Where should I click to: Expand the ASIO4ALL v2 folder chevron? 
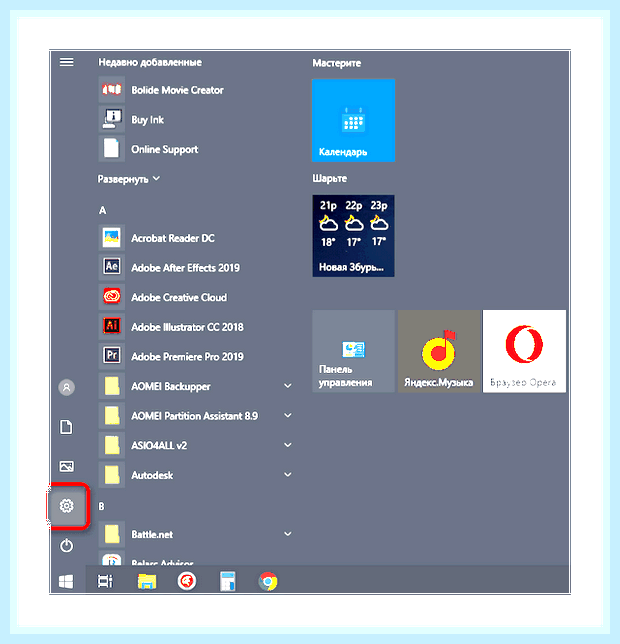(288, 445)
